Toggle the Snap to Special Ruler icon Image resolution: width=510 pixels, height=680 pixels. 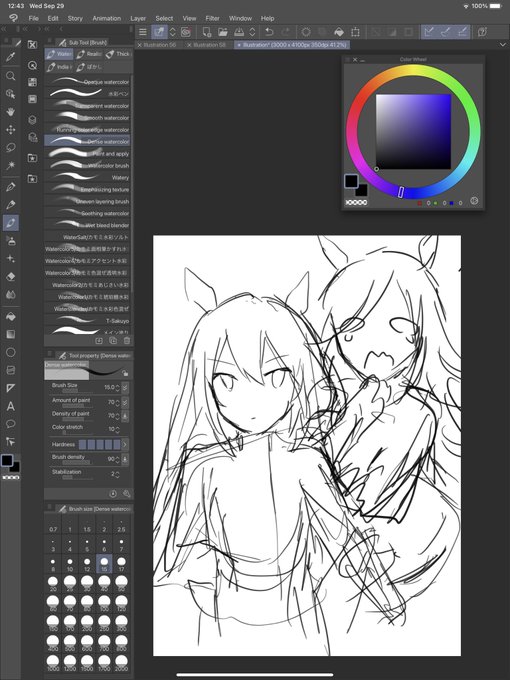pyautogui.click(x=445, y=32)
